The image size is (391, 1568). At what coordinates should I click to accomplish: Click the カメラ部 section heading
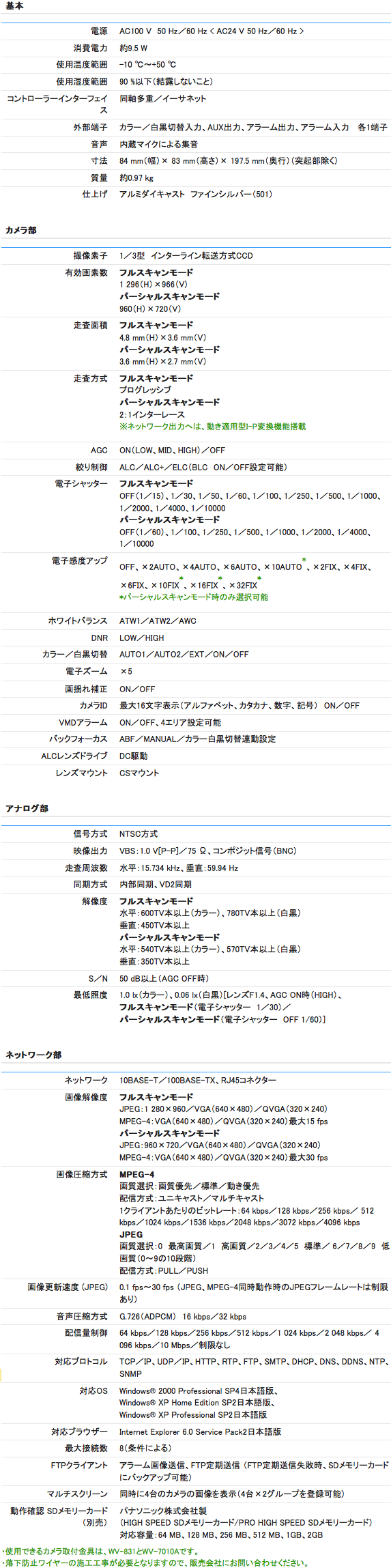point(21,231)
